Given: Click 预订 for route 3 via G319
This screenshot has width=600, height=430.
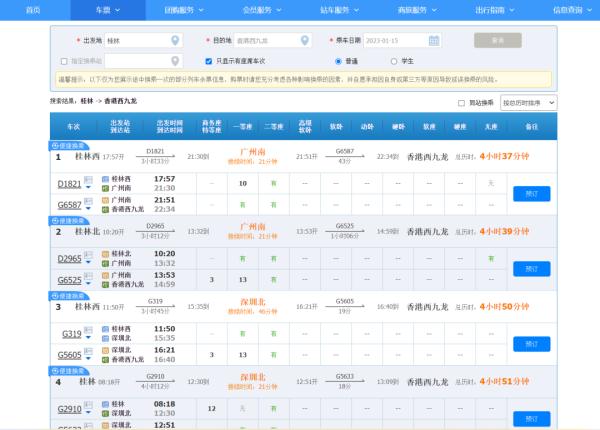Looking at the screenshot, I should coord(532,344).
